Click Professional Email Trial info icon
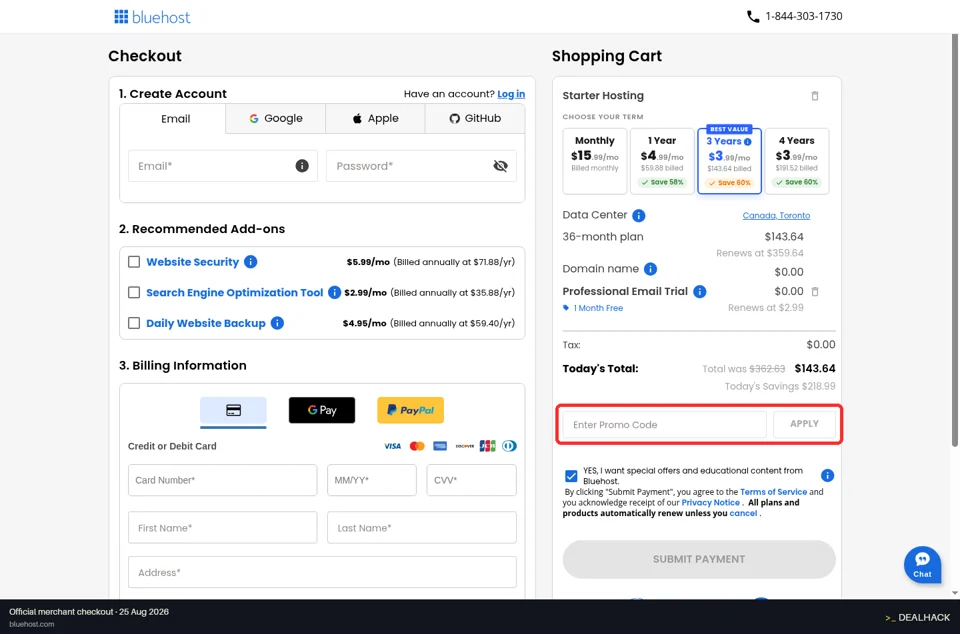The height and width of the screenshot is (634, 960). (699, 291)
